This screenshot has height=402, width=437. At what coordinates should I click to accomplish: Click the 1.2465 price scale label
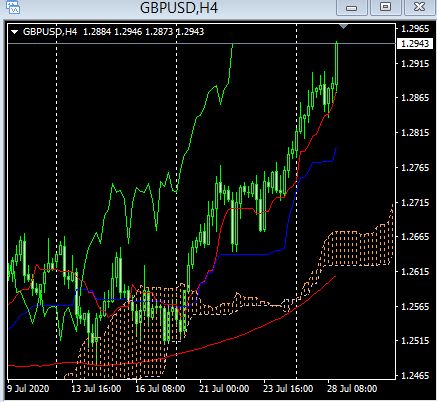coord(415,376)
